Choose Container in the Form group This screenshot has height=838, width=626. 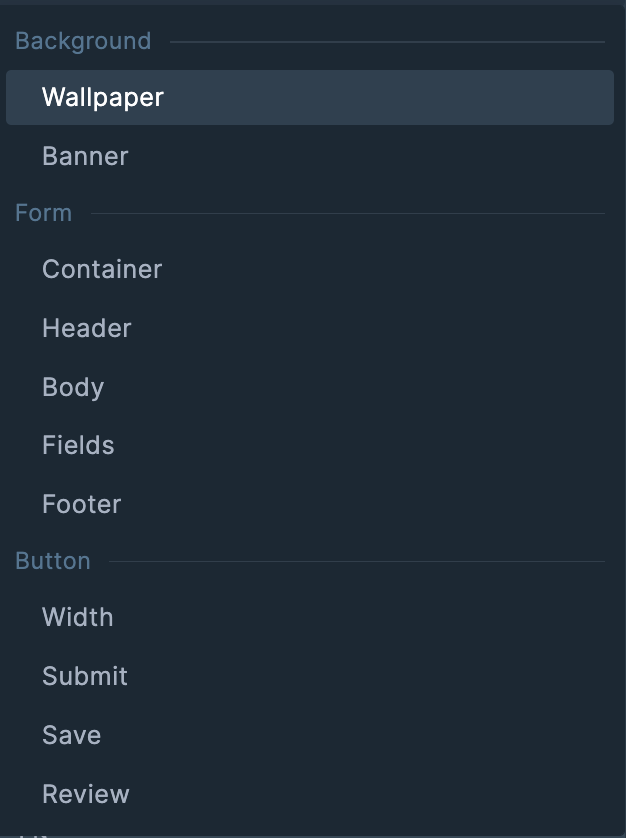[102, 269]
